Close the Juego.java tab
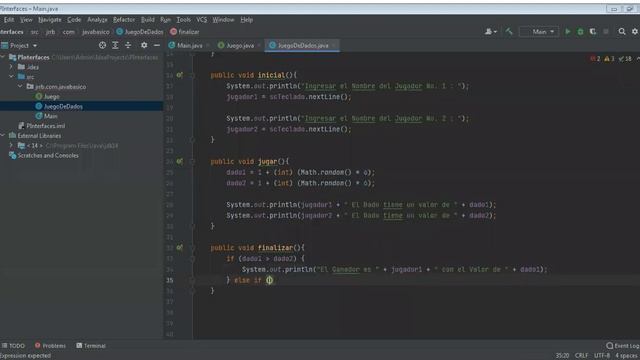 pos(259,45)
